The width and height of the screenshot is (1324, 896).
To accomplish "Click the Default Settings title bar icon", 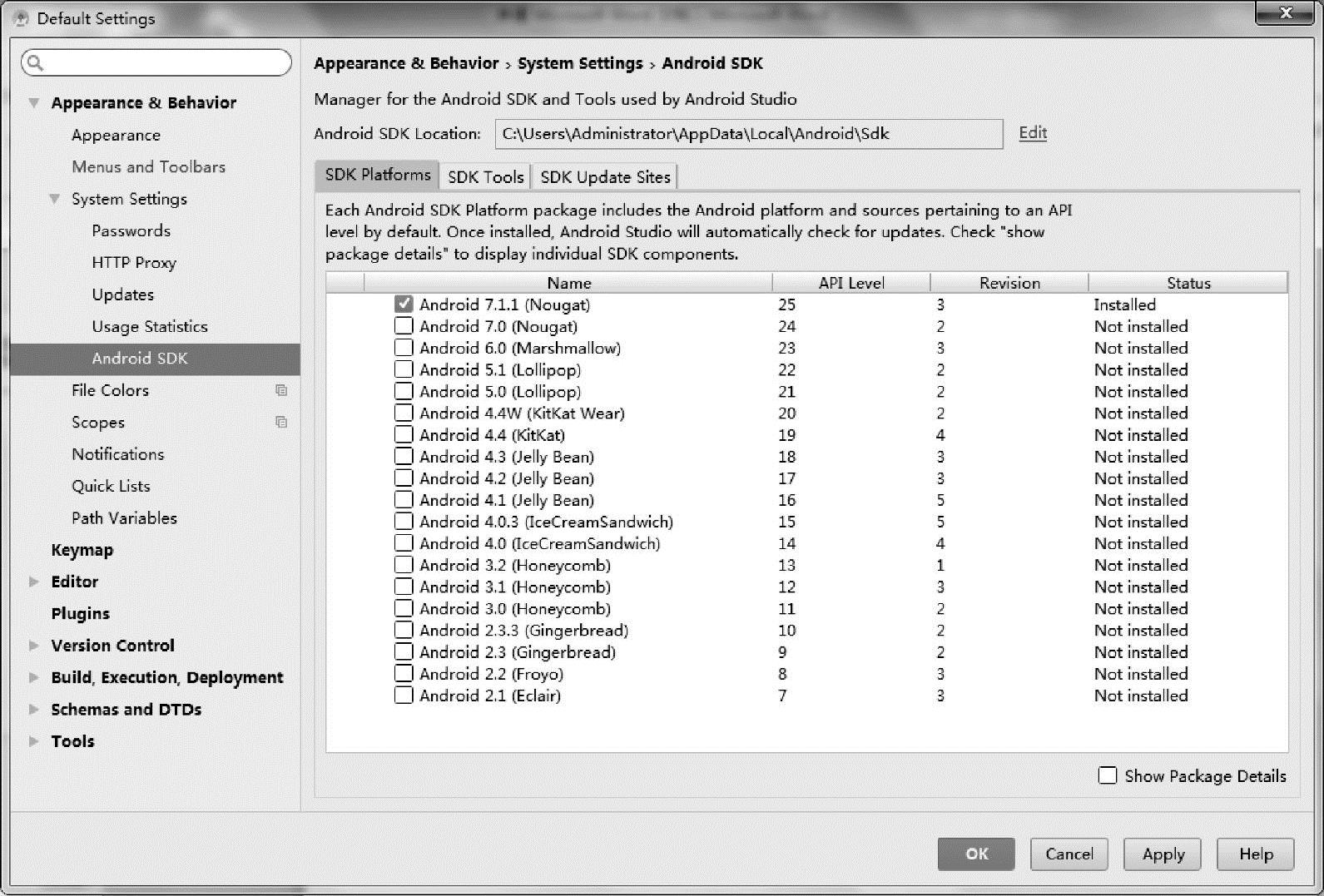I will 22,18.
